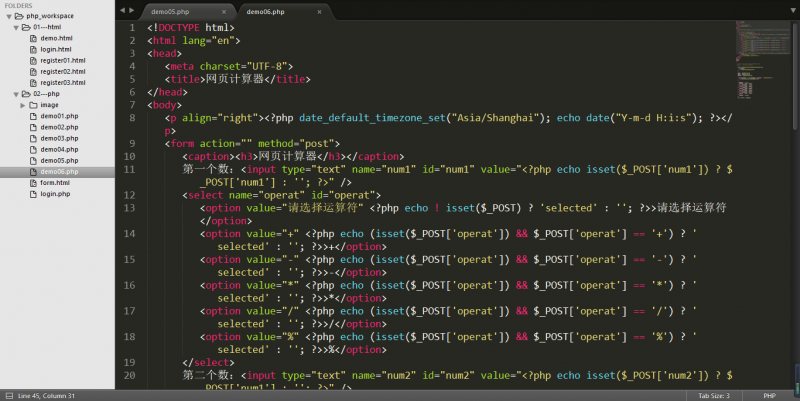Click the side bar toggle icon in status bar
This screenshot has width=800, height=401.
tap(7, 395)
